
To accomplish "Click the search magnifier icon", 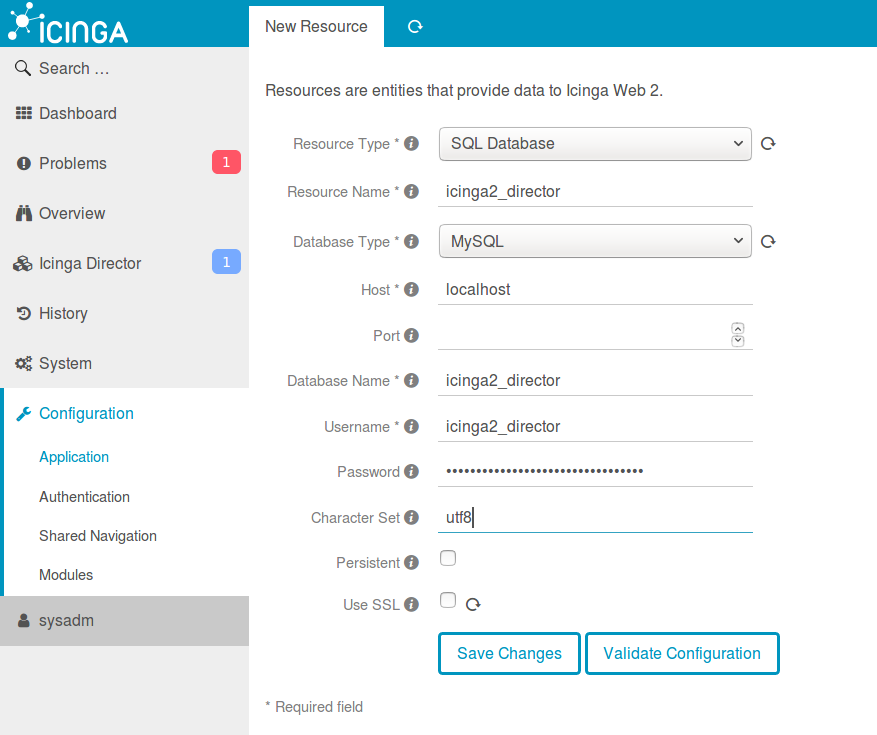I will [22, 68].
